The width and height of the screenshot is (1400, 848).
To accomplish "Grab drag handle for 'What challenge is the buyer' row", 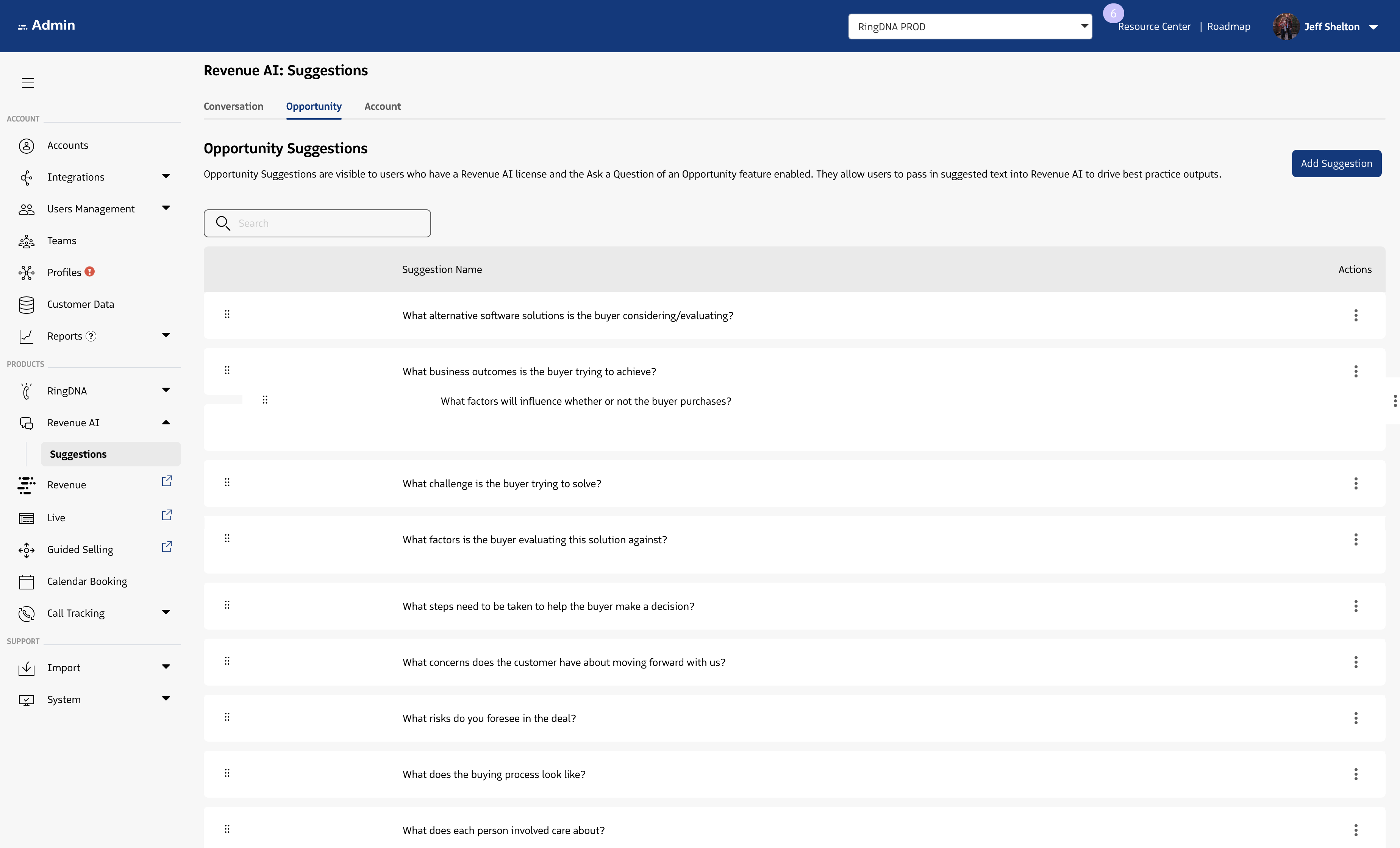I will click(x=227, y=482).
